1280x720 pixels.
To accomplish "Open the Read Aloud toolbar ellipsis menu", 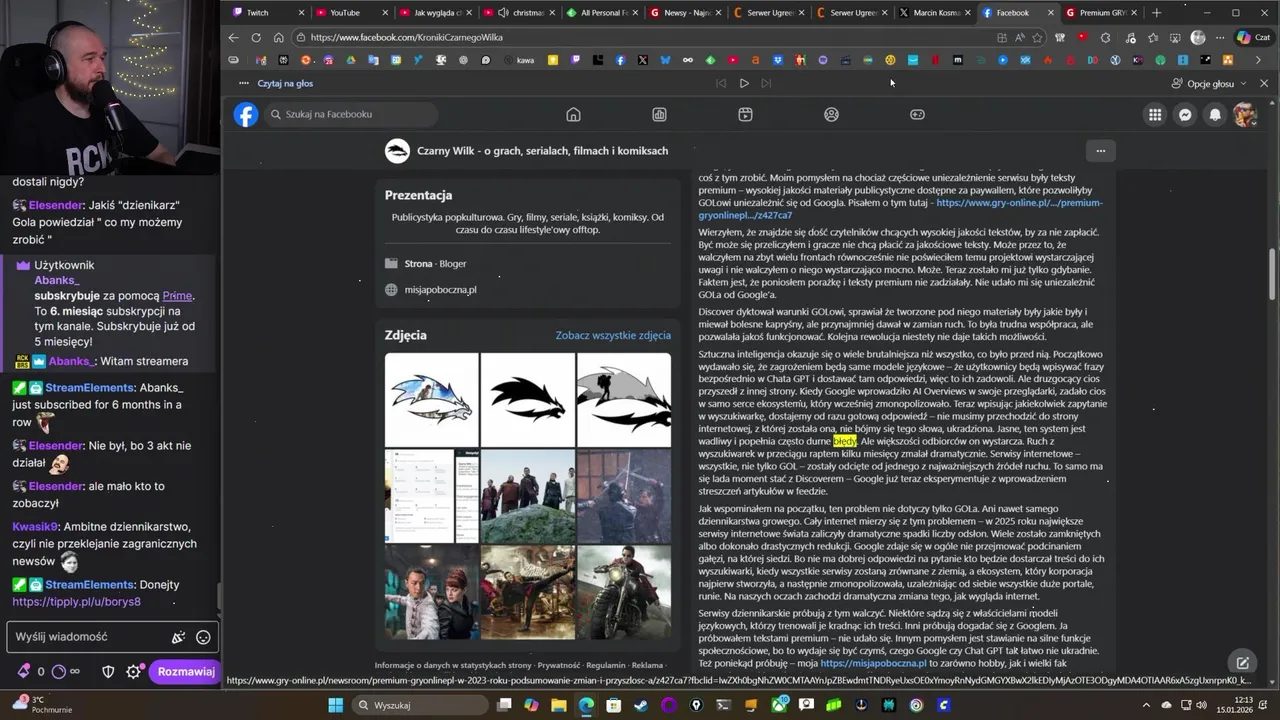I will click(x=243, y=83).
